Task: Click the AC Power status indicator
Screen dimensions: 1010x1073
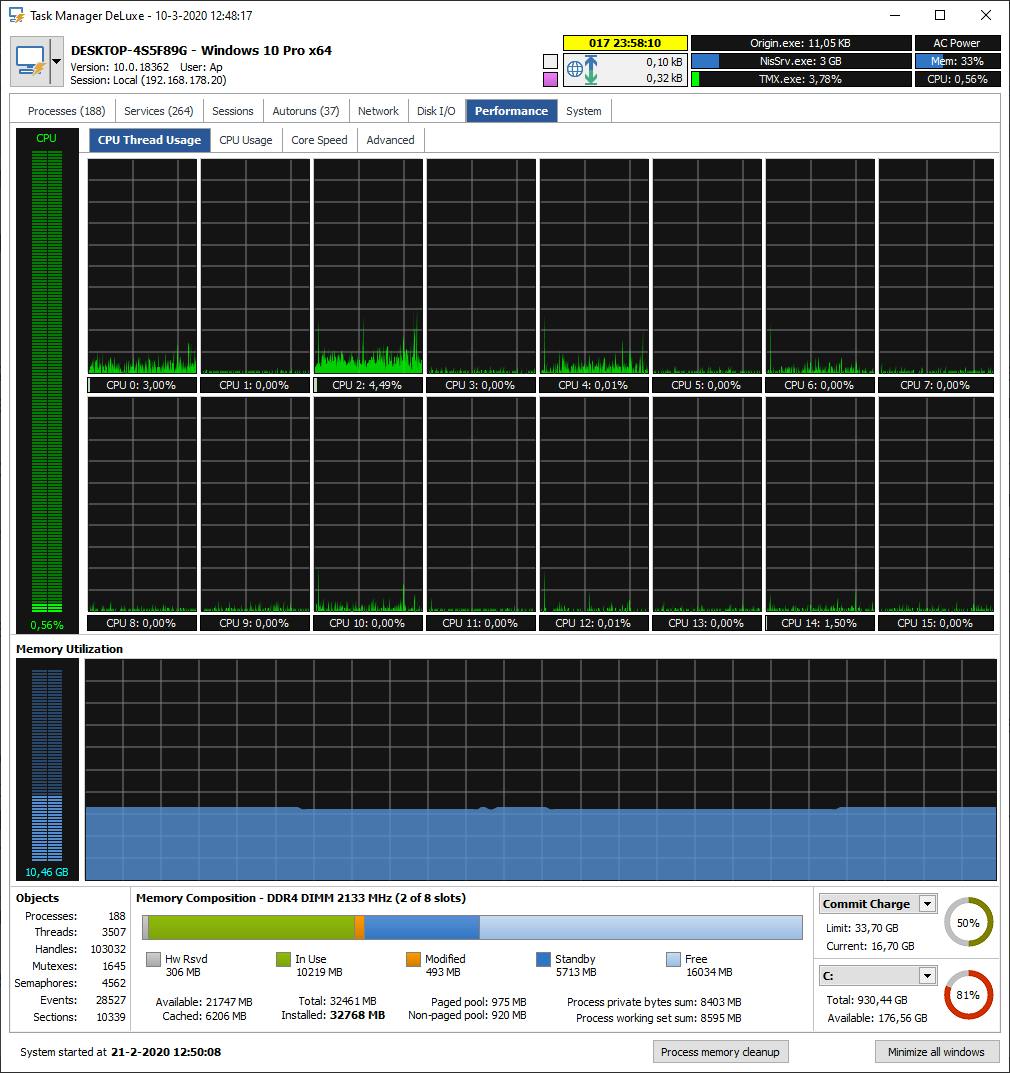Action: (956, 43)
